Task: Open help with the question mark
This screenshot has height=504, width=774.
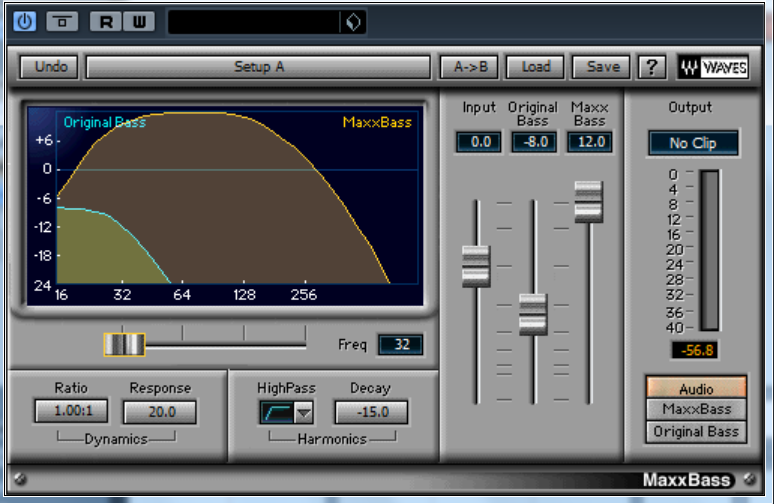Action: pyautogui.click(x=652, y=67)
